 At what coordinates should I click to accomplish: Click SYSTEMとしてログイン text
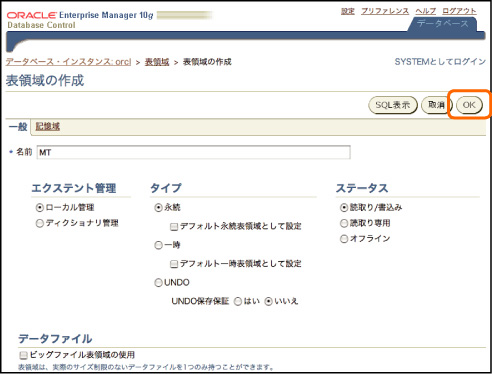tap(440, 62)
